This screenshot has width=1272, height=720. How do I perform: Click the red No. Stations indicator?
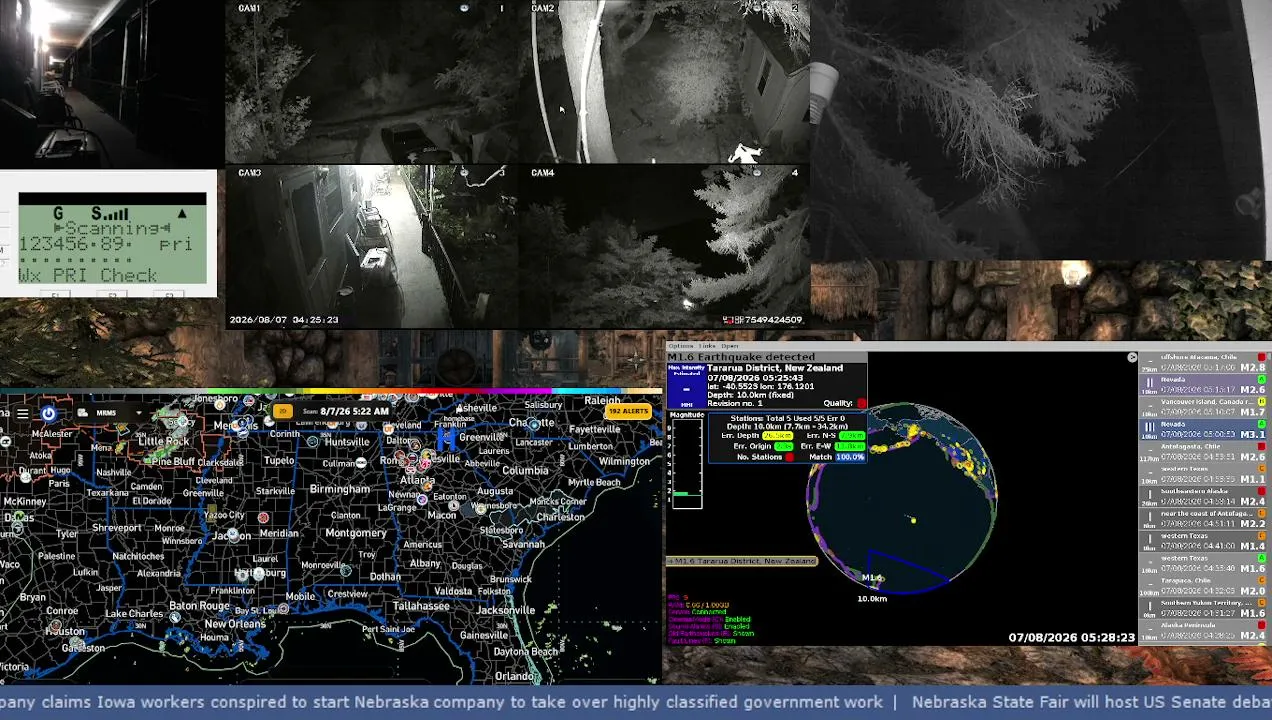tap(788, 457)
